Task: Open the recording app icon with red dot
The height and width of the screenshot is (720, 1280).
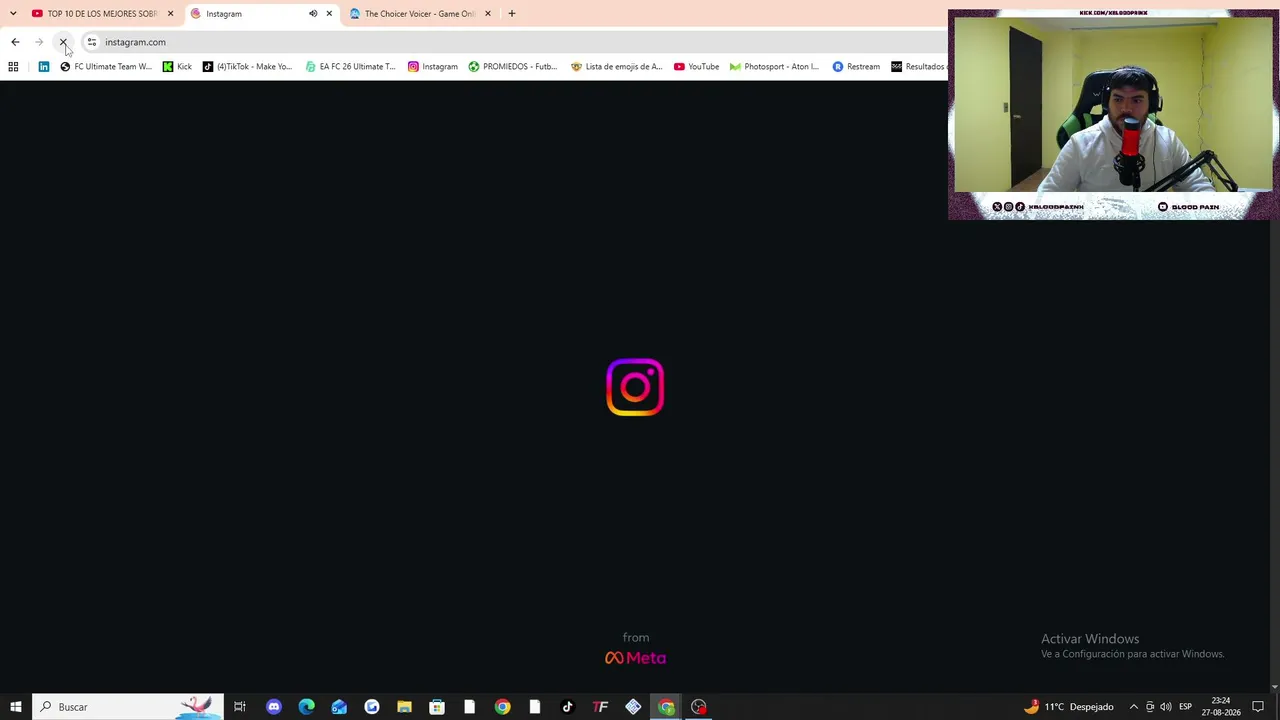Action: coord(699,707)
